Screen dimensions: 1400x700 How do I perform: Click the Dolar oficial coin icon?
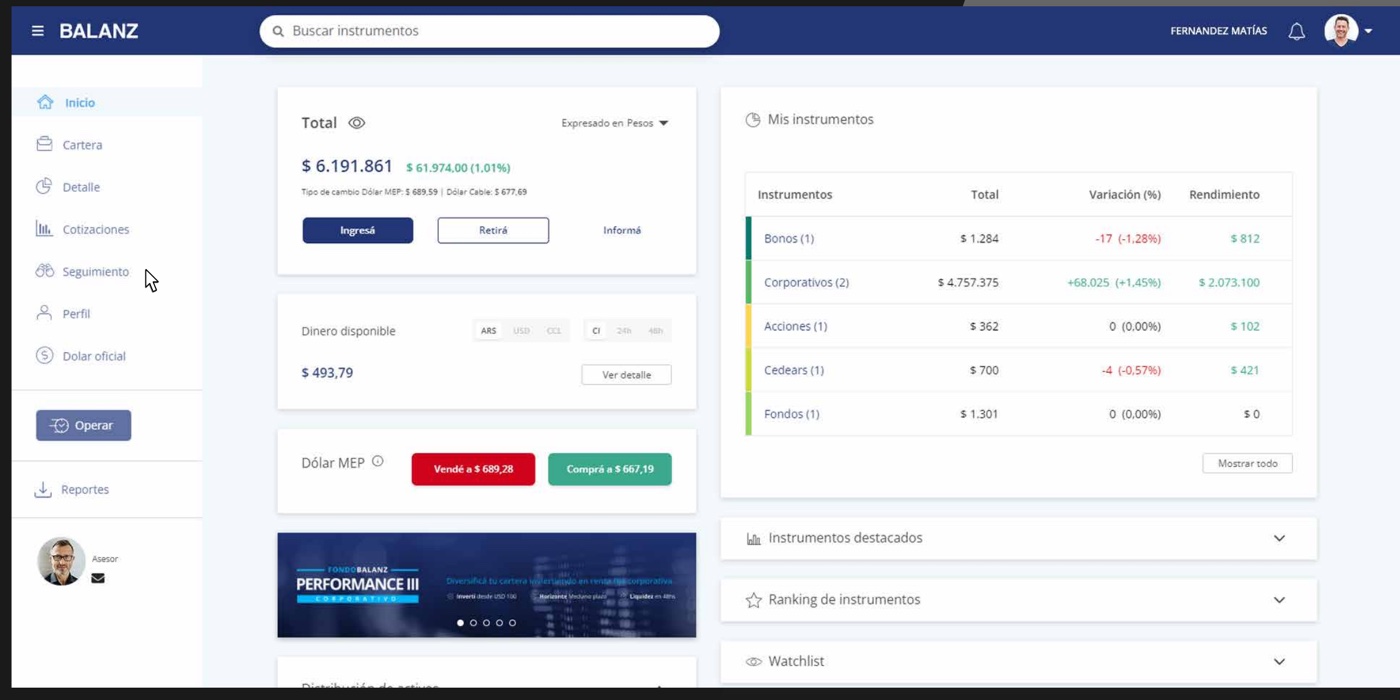click(44, 355)
